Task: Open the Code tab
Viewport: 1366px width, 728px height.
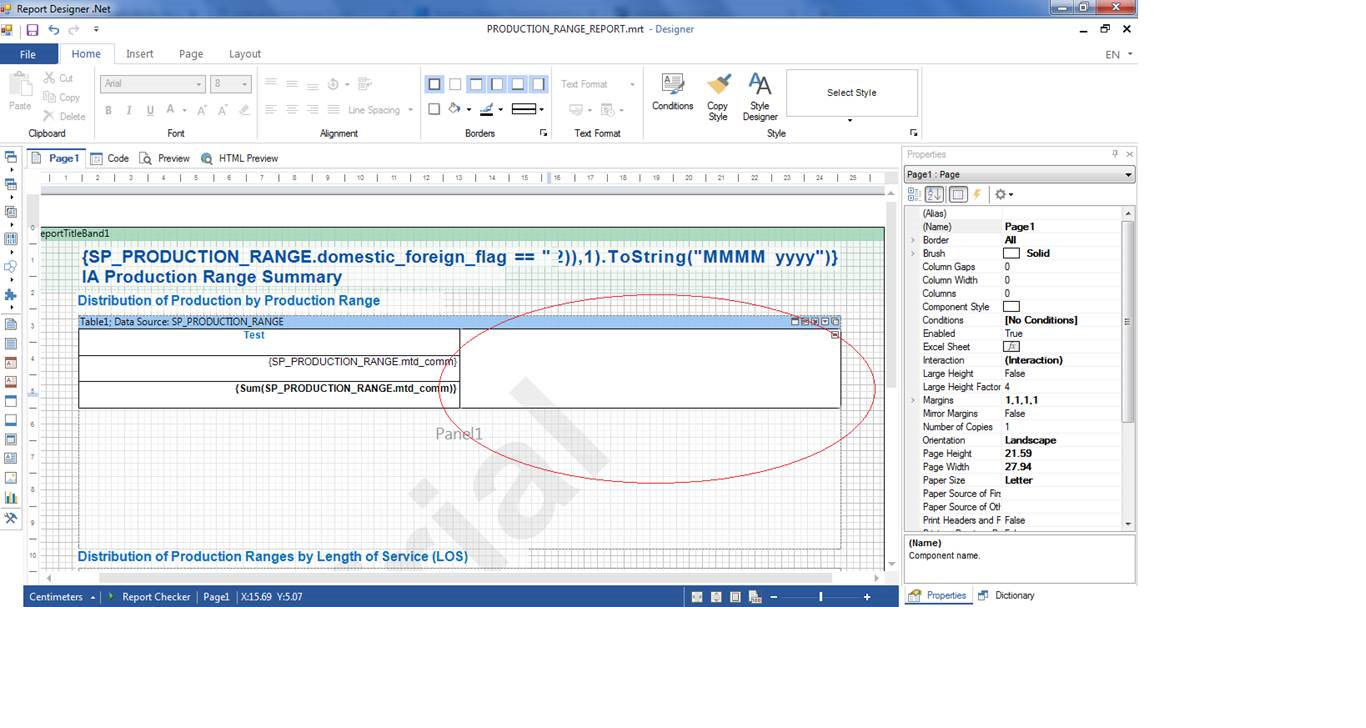Action: coord(110,158)
